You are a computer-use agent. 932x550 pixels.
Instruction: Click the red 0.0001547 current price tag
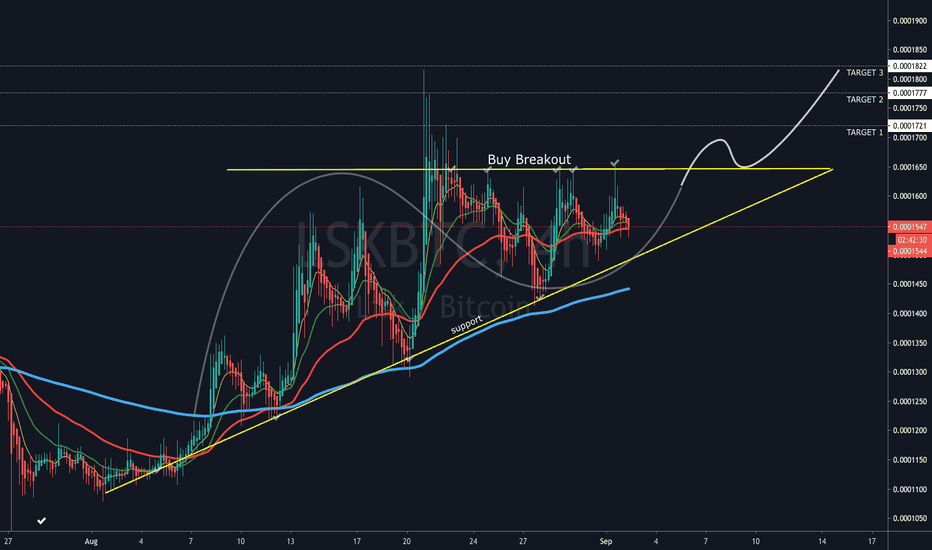point(909,227)
